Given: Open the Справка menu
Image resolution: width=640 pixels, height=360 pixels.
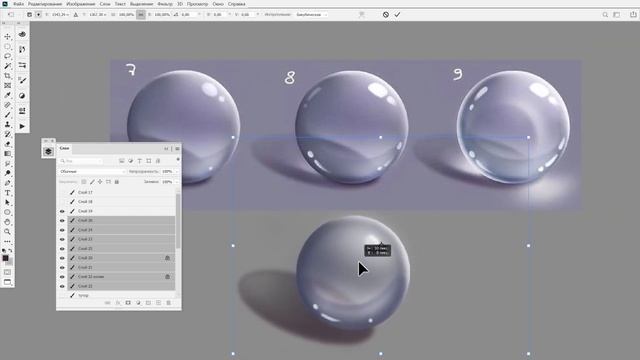Looking at the screenshot, I should (x=237, y=4).
